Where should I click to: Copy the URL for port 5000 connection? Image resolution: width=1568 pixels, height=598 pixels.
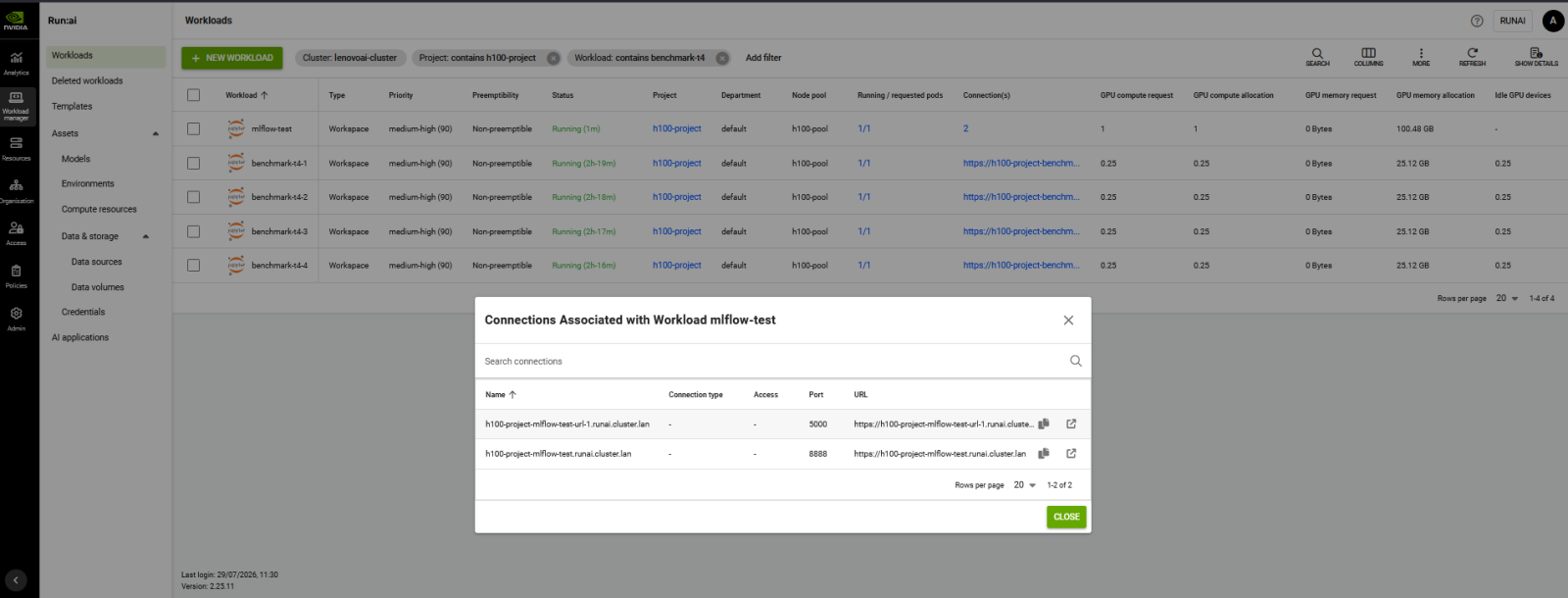click(1044, 424)
